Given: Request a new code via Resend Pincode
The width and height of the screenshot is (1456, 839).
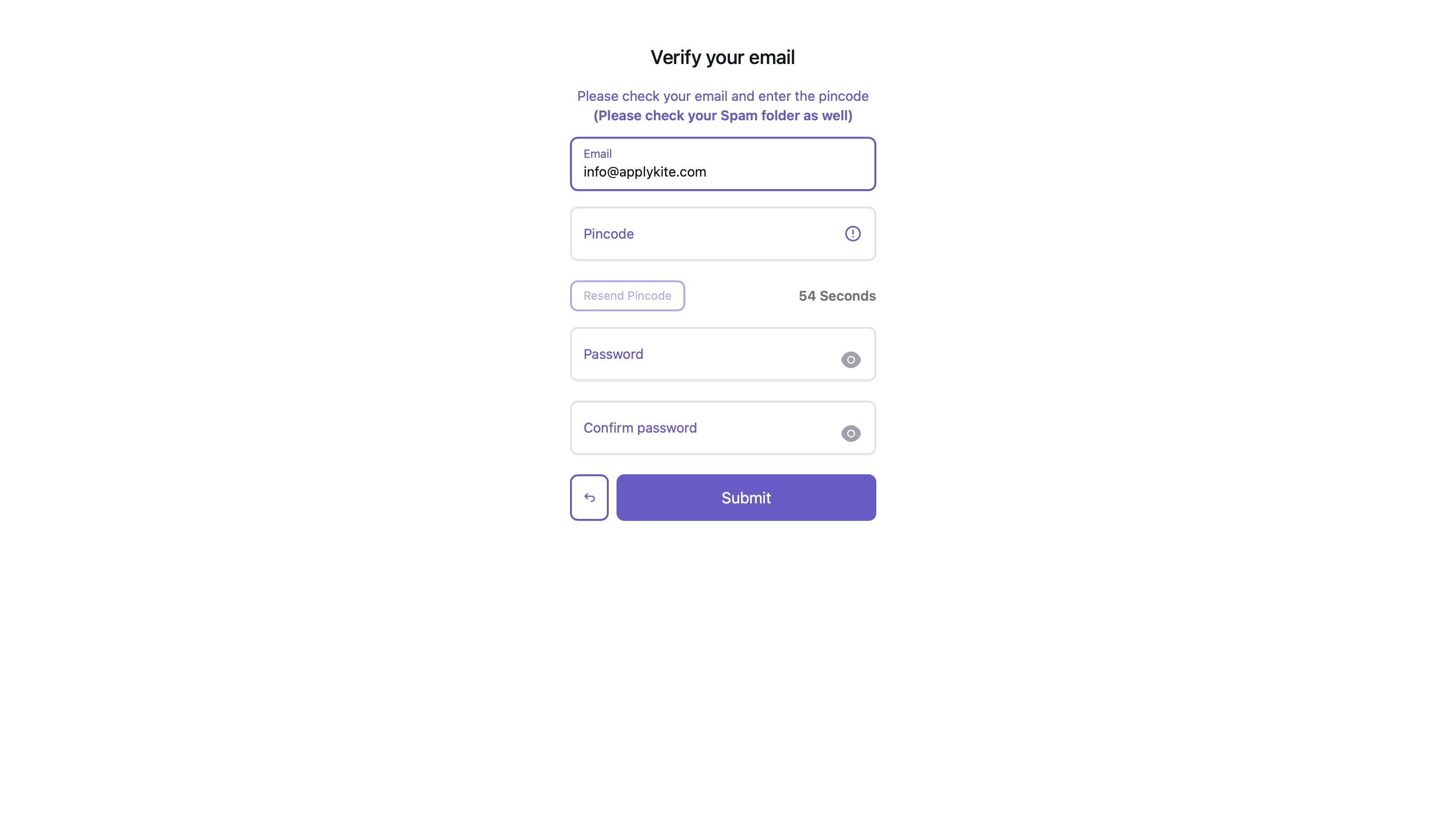Looking at the screenshot, I should coord(627,296).
